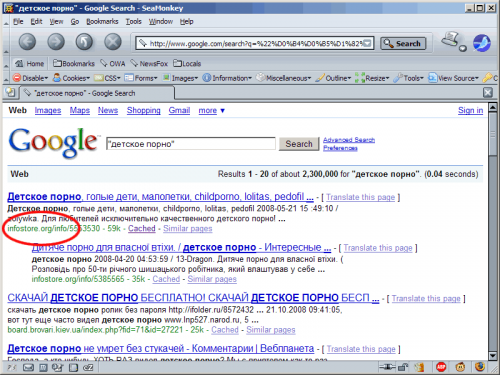500x375 pixels.
Task: Open the File menu
Action: 18,22
